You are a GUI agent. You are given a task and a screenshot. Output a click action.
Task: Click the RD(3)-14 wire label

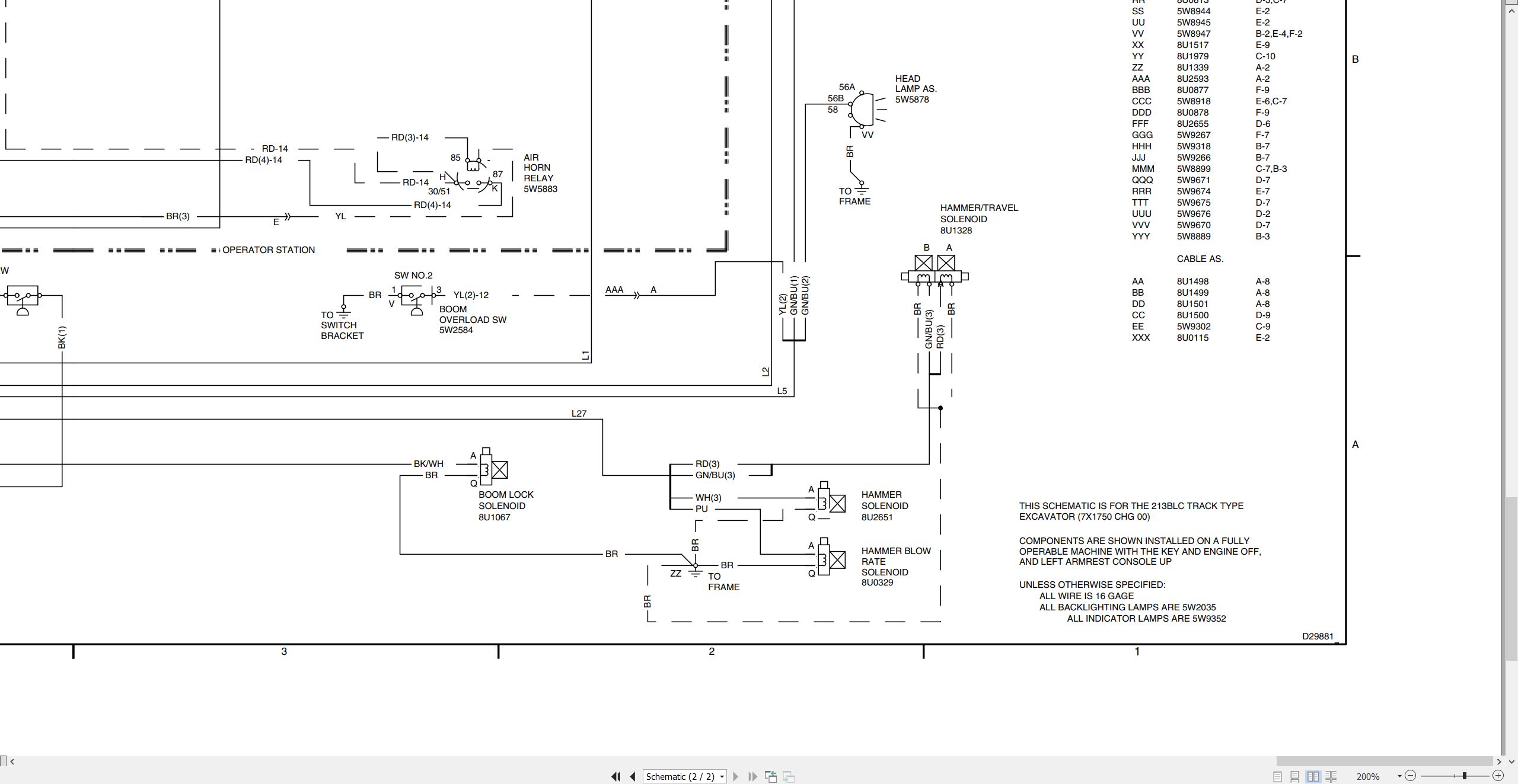pyautogui.click(x=410, y=137)
